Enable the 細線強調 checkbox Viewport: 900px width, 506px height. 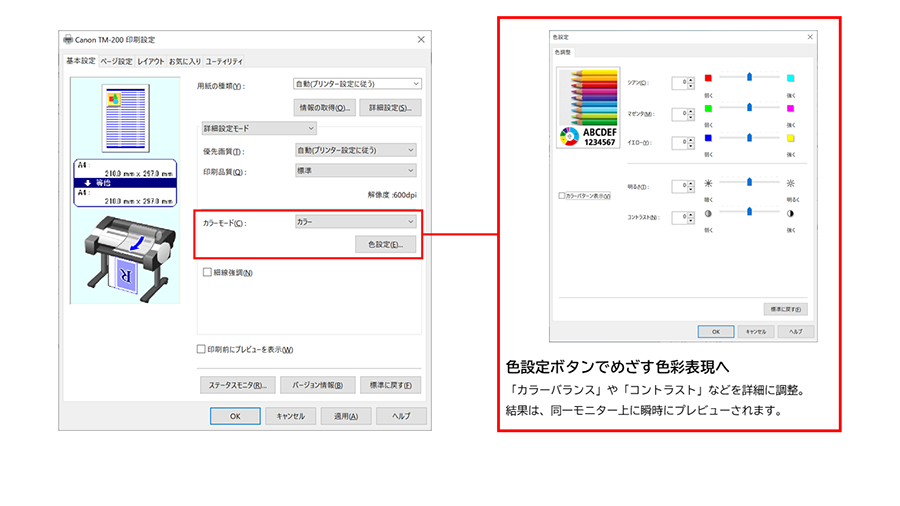[x=207, y=272]
